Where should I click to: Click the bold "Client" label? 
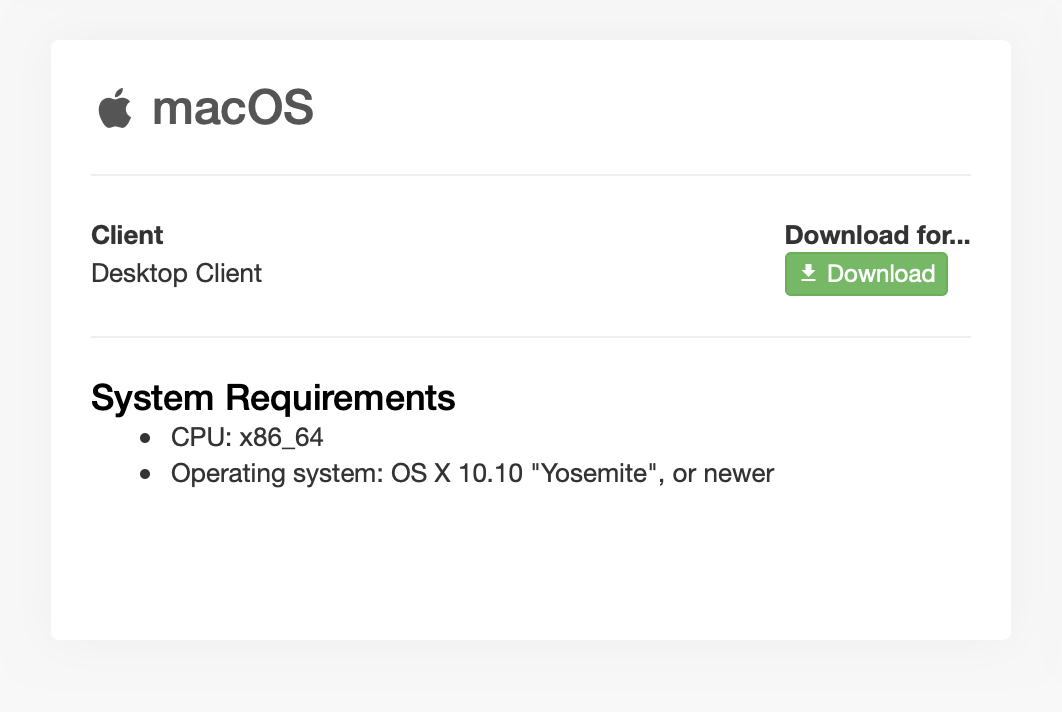click(127, 235)
